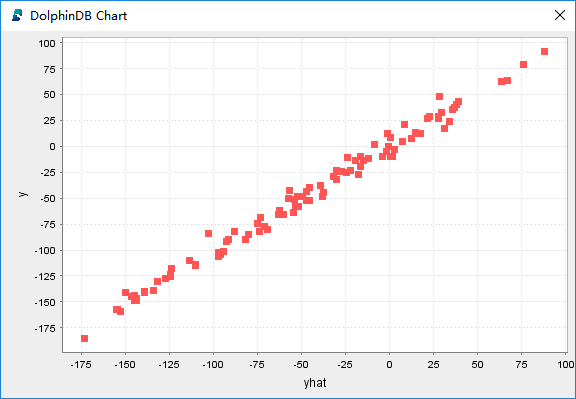Click the data point near yhat 76, y 79
The image size is (576, 399).
(x=523, y=65)
